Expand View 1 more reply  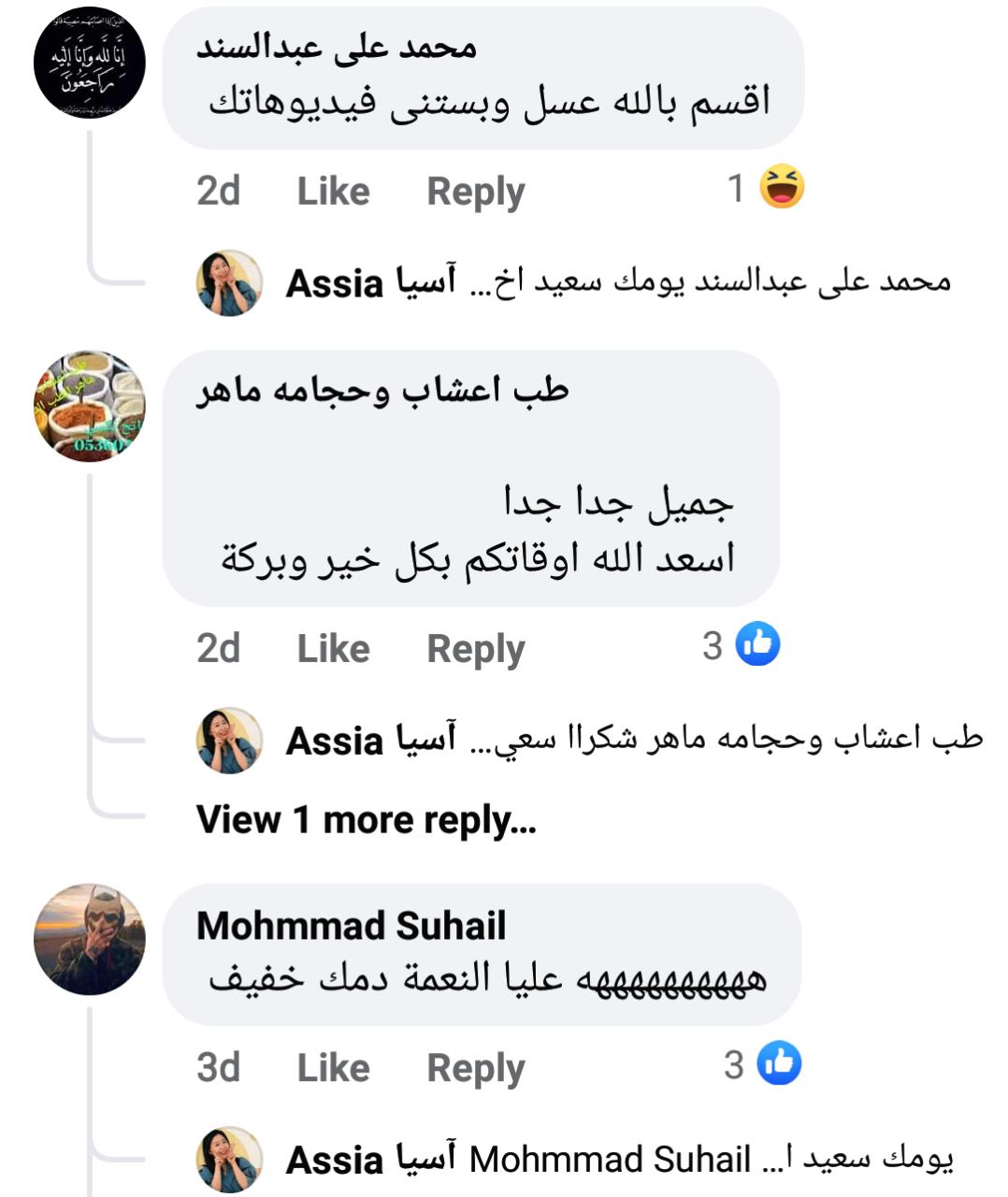366,820
